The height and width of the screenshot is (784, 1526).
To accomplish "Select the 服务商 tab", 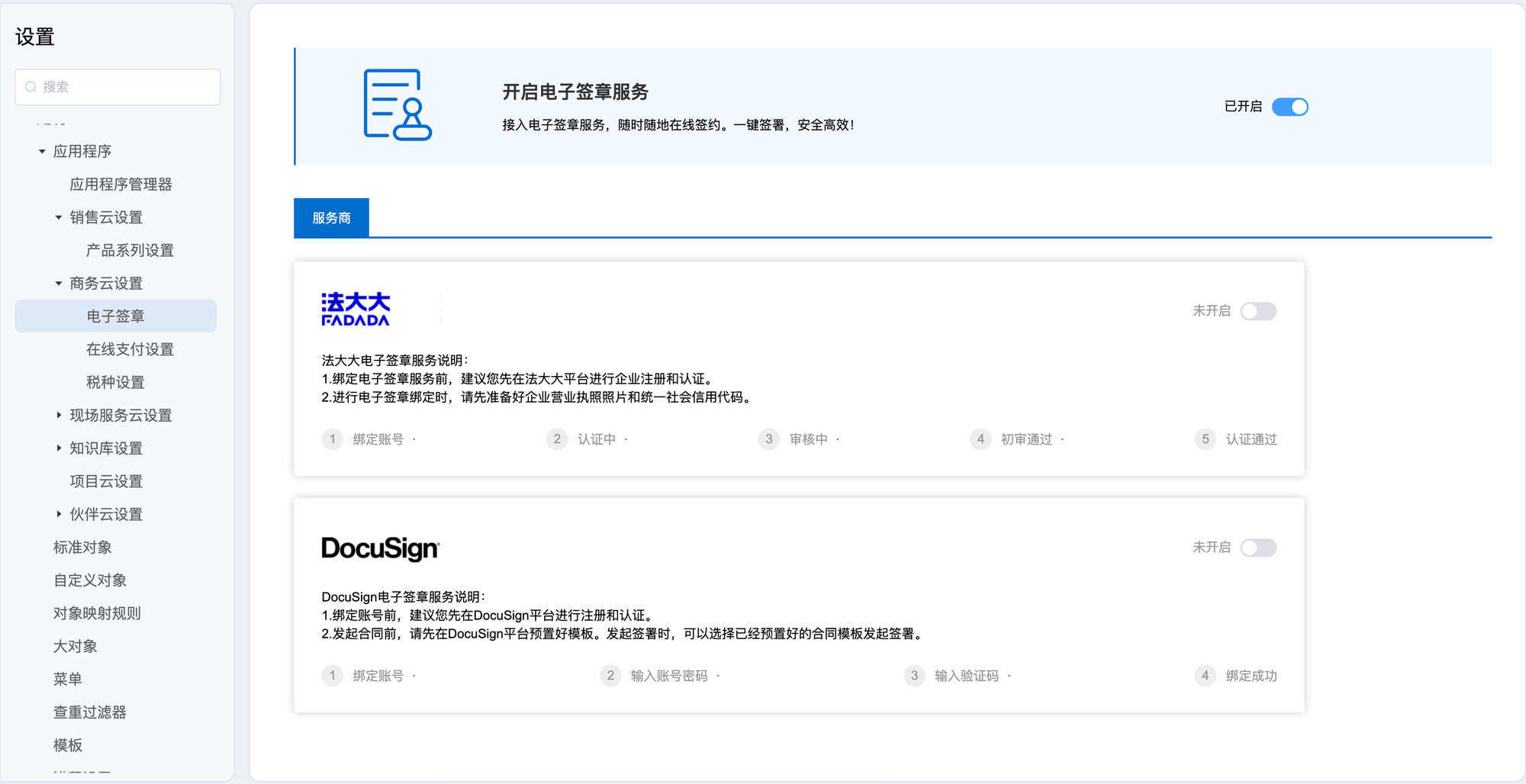I will [331, 218].
